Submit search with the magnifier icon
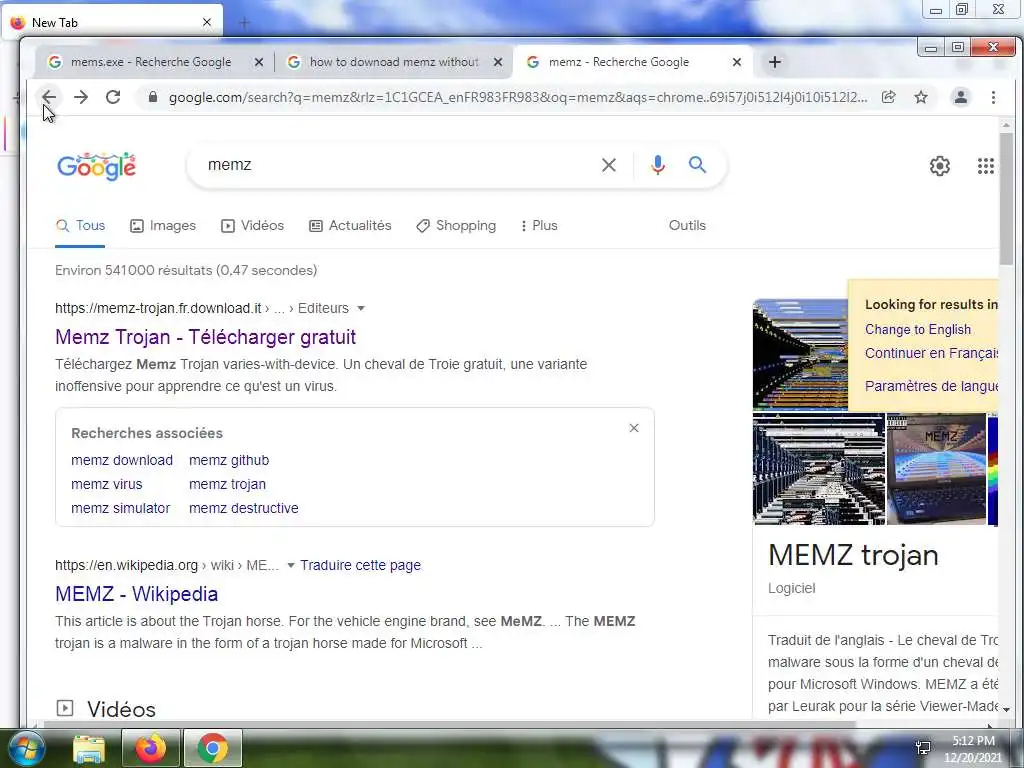Screen dimensions: 1024x768 click(x=697, y=165)
